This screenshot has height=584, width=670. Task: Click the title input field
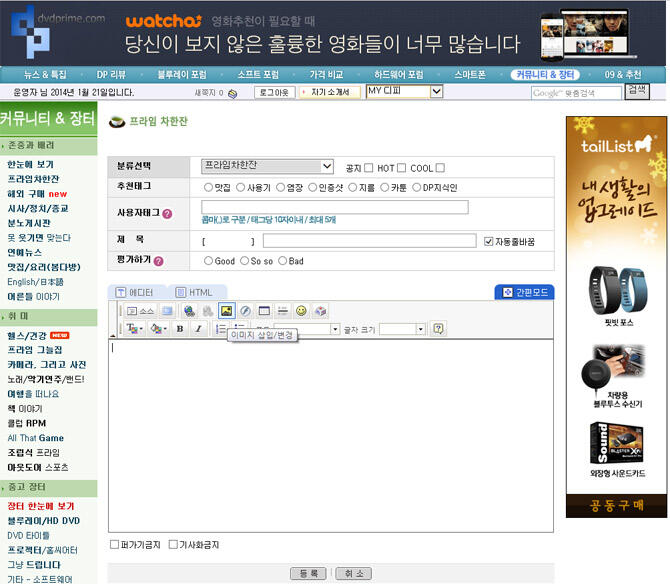[x=370, y=241]
